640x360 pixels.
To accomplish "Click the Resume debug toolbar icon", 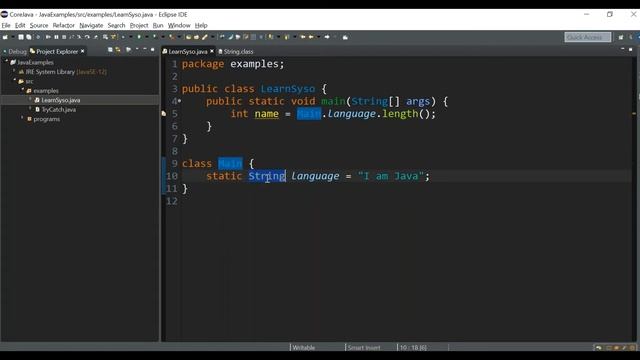I will point(48,37).
